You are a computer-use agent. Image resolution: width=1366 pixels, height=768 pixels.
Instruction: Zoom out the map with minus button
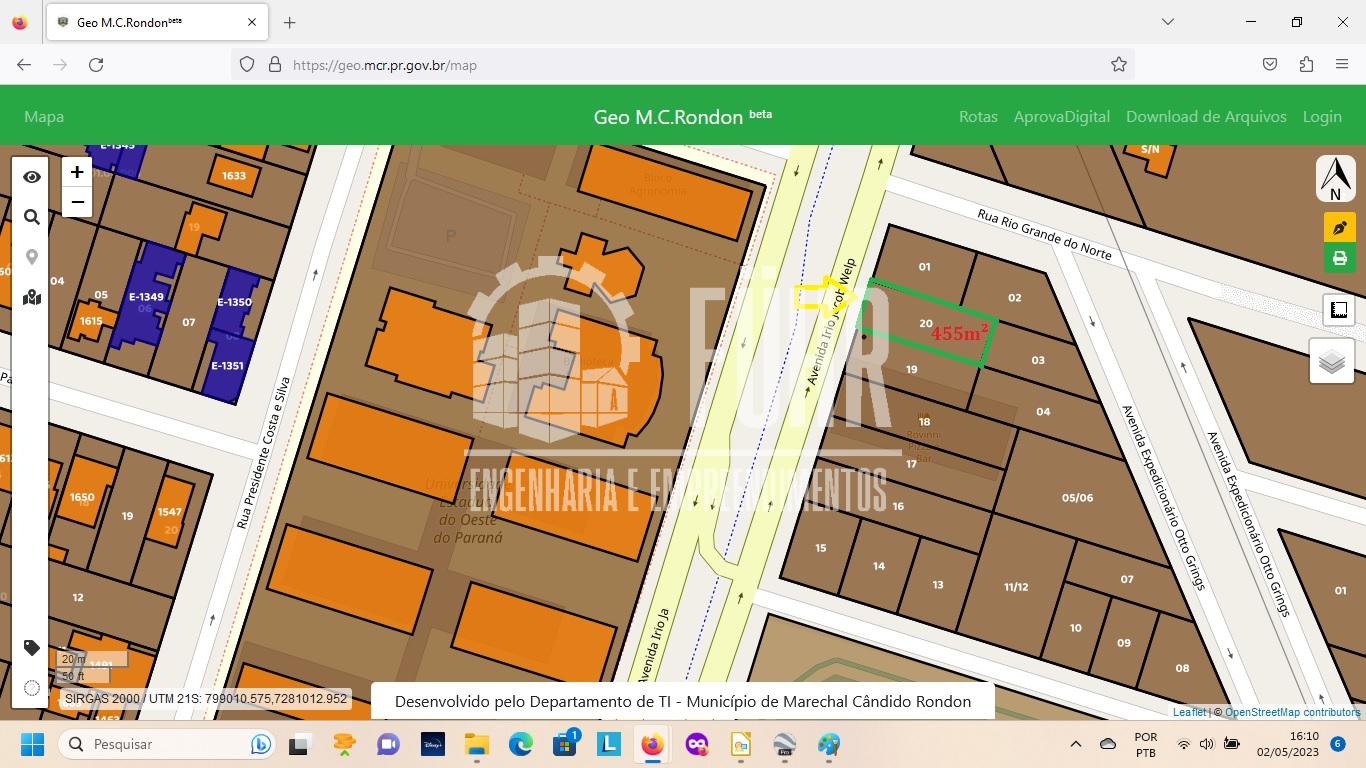click(x=77, y=202)
